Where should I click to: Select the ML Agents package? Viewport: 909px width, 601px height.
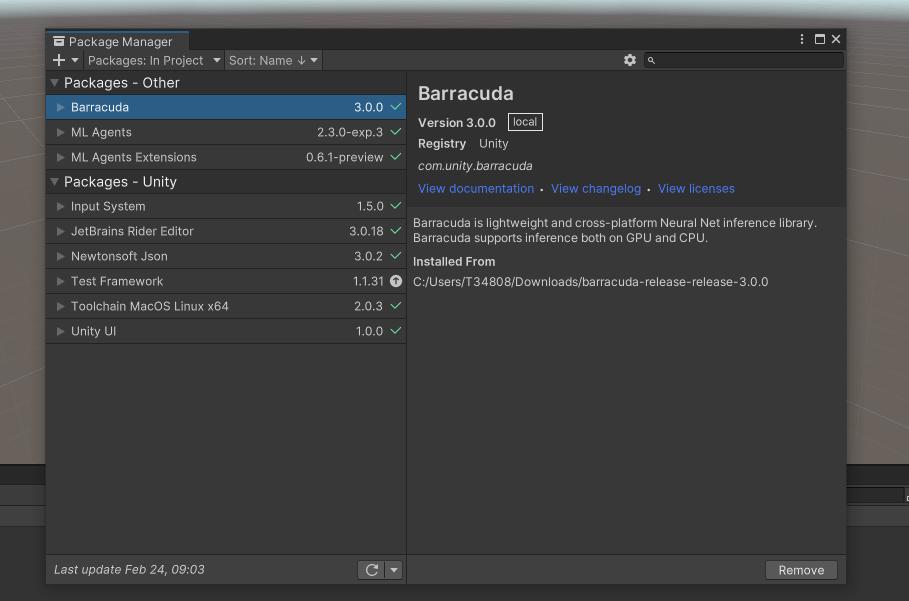[x=226, y=132]
